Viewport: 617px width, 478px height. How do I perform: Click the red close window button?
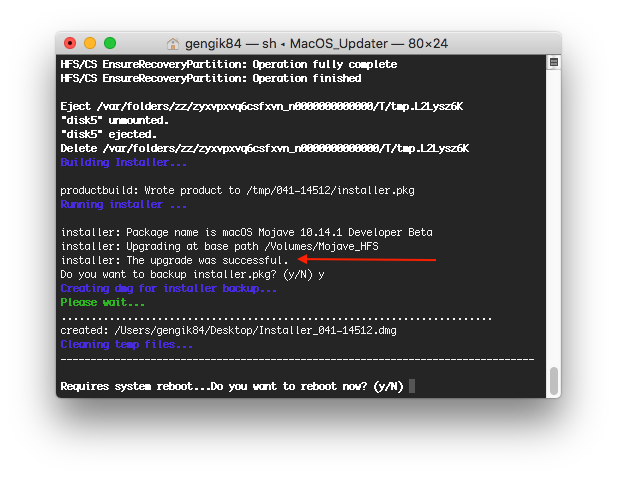pos(70,43)
